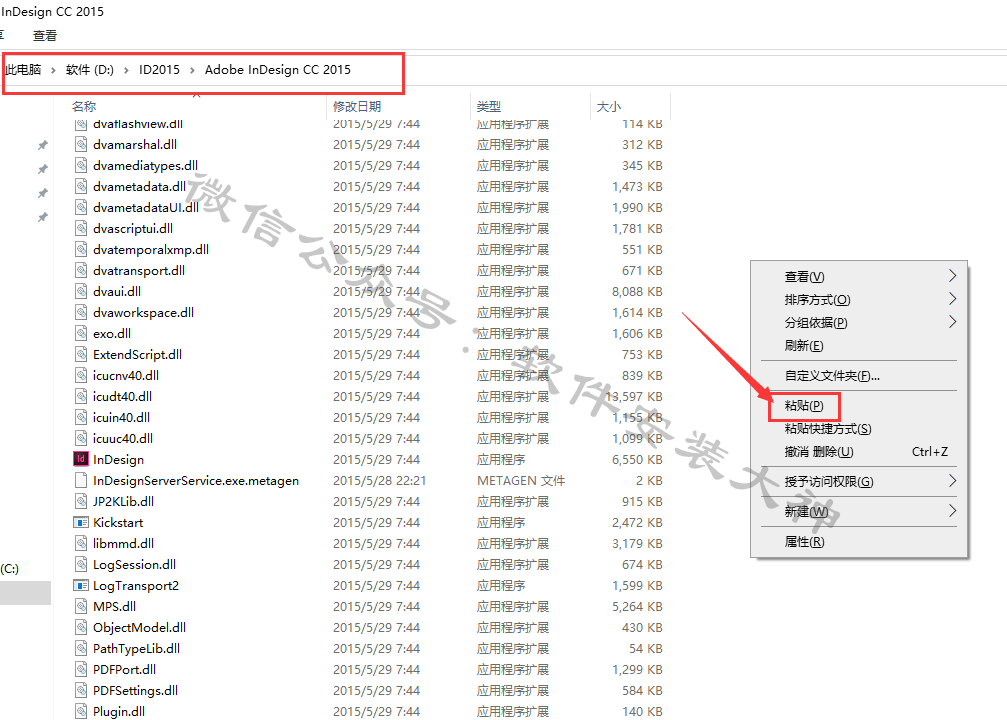Click the Plugin.dll file icon

click(81, 711)
